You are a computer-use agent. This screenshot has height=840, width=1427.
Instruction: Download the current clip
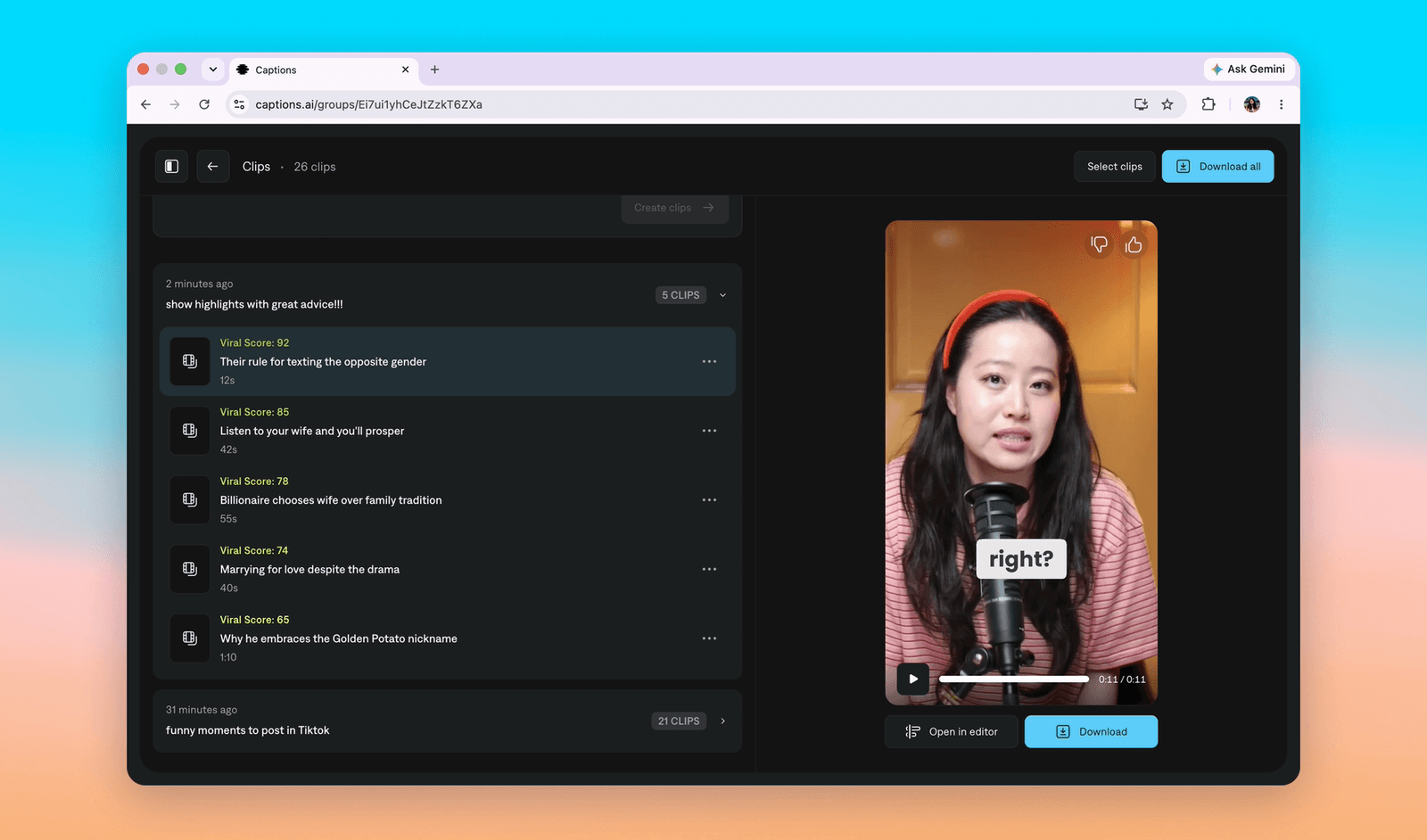(x=1091, y=732)
